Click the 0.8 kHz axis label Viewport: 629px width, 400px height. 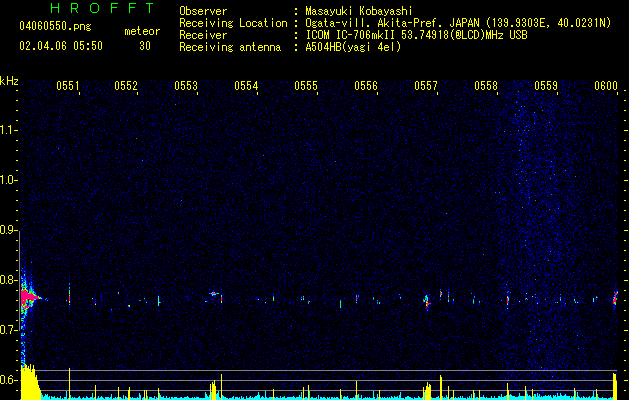point(8,280)
